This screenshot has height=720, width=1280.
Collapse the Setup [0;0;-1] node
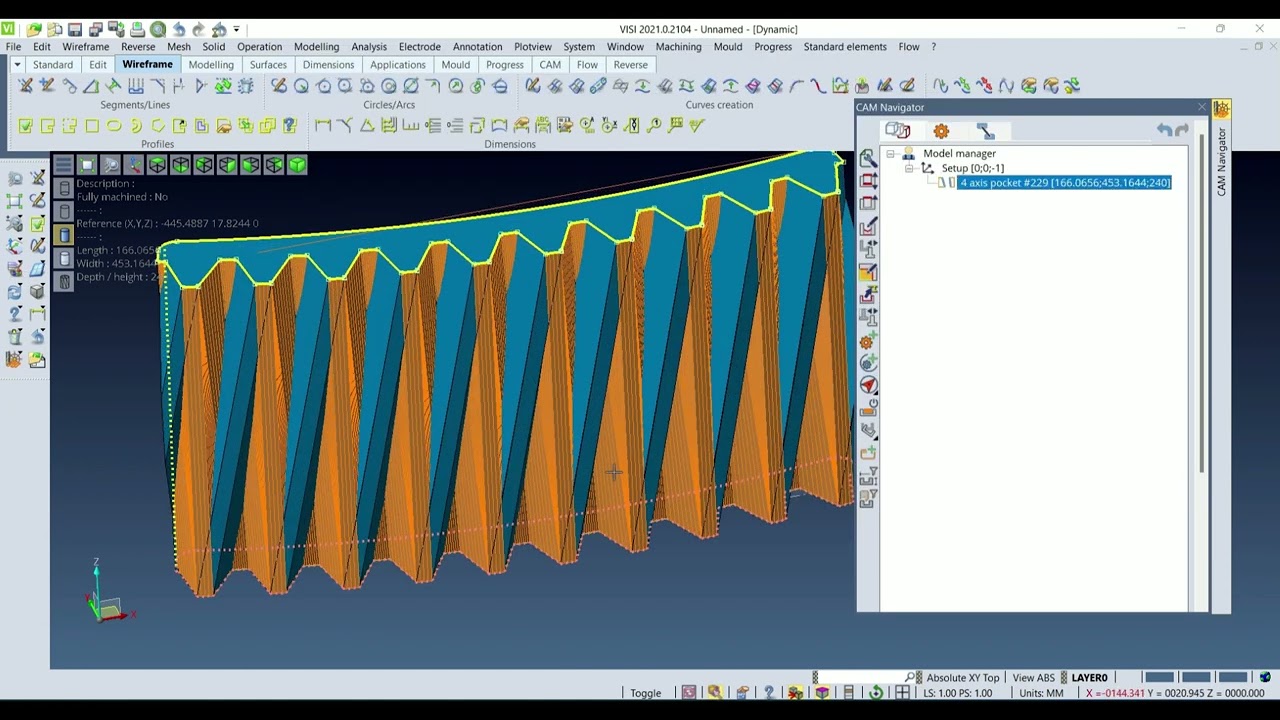click(x=909, y=169)
